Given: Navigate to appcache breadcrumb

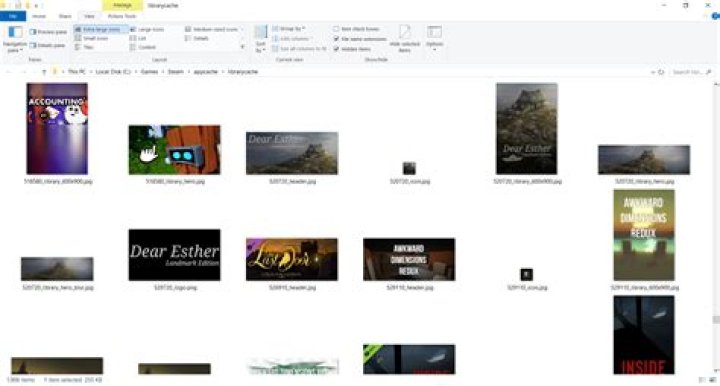Looking at the screenshot, I should [x=205, y=72].
